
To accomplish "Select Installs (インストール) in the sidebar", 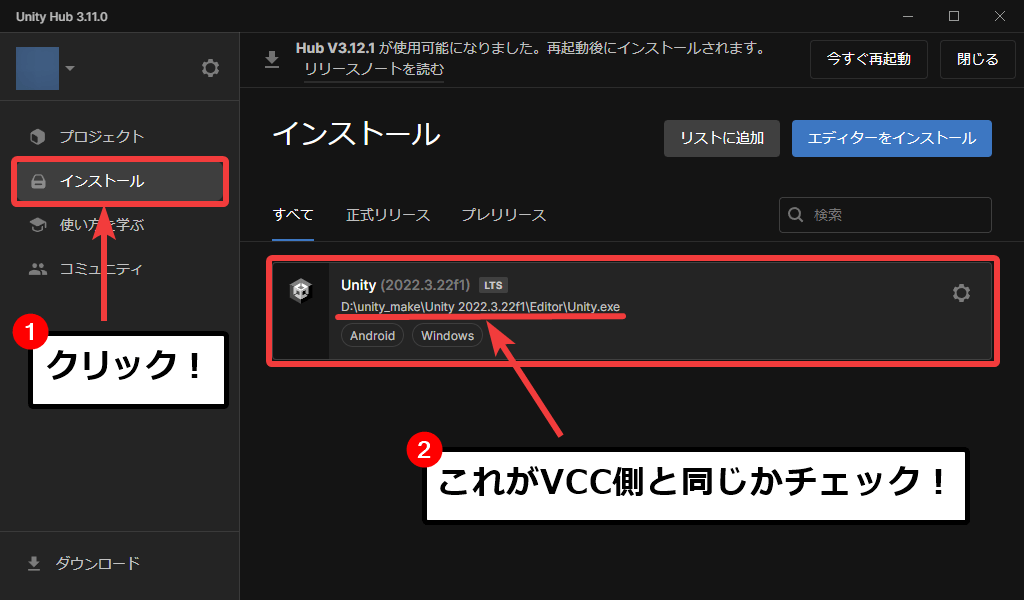I will pos(120,181).
